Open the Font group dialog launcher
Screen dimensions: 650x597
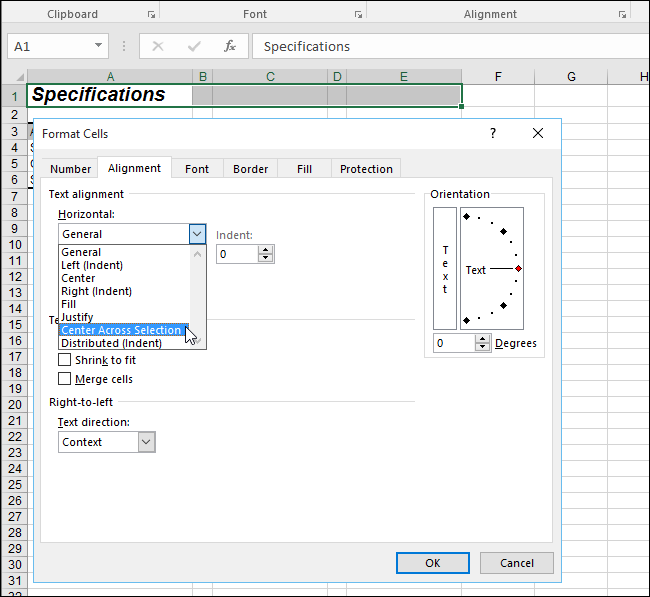click(x=358, y=15)
